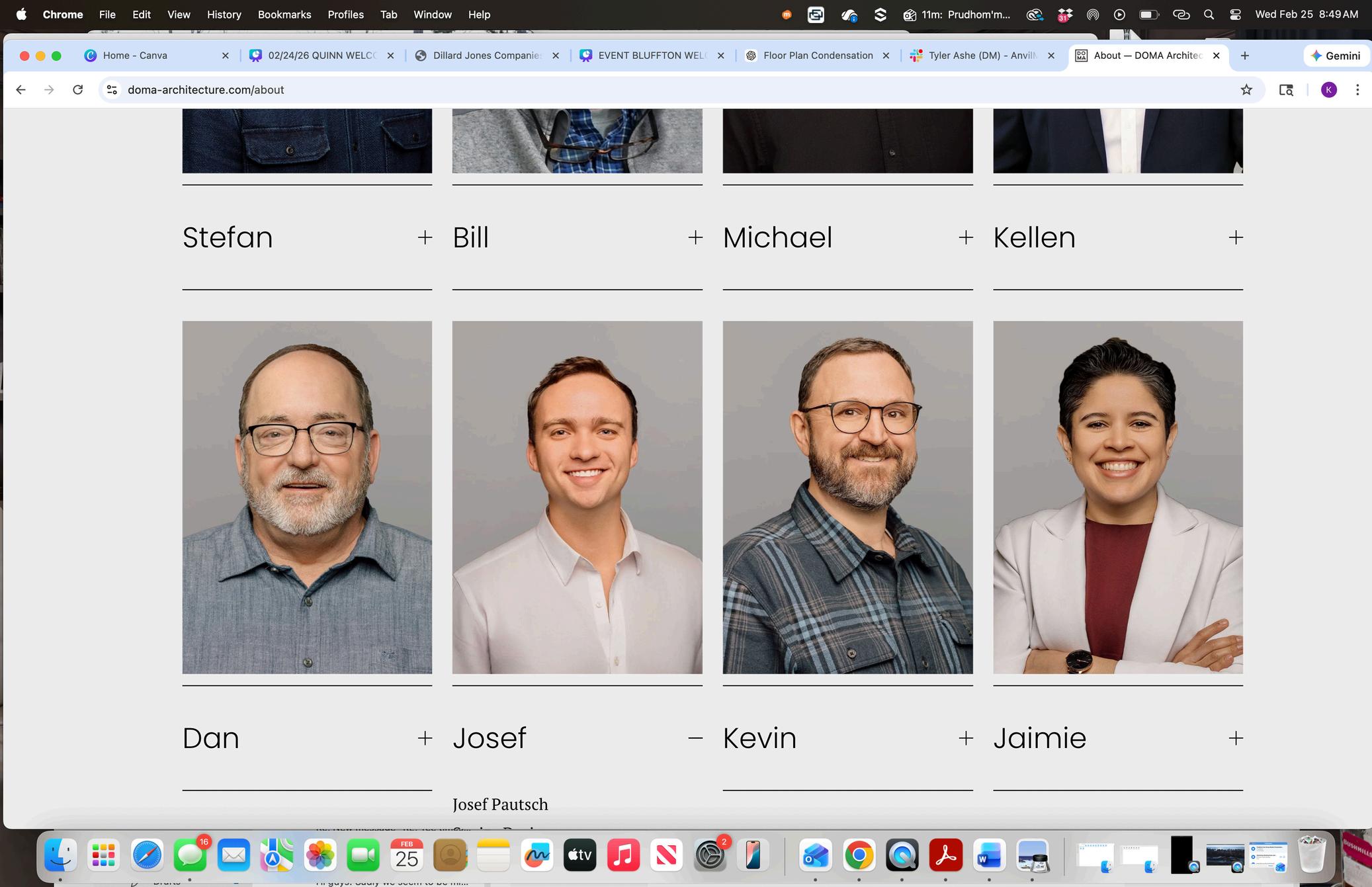
Task: Collapse Josef's bio with the minus sign
Action: coord(695,738)
